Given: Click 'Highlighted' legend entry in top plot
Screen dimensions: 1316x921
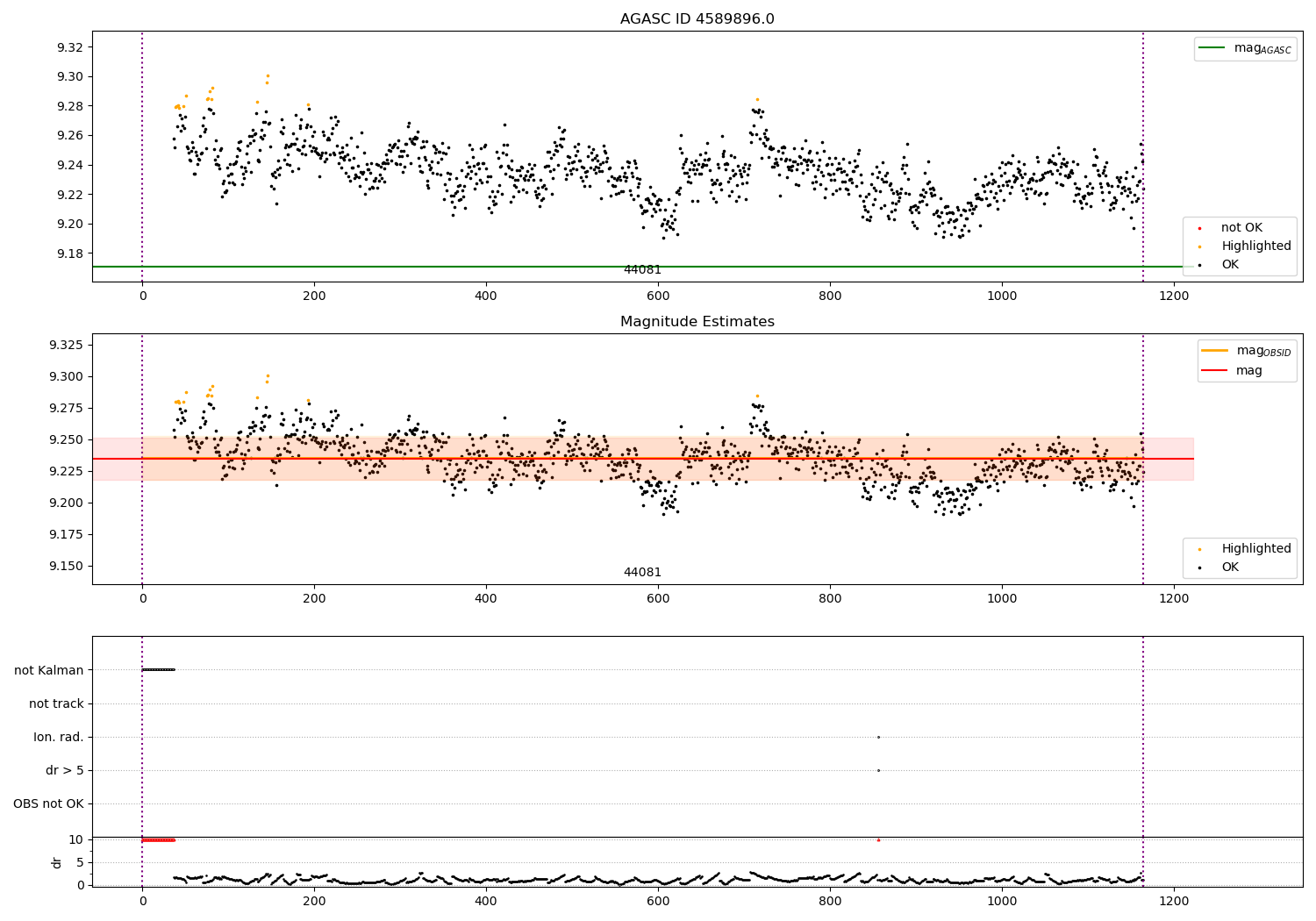Looking at the screenshot, I should click(x=1245, y=246).
